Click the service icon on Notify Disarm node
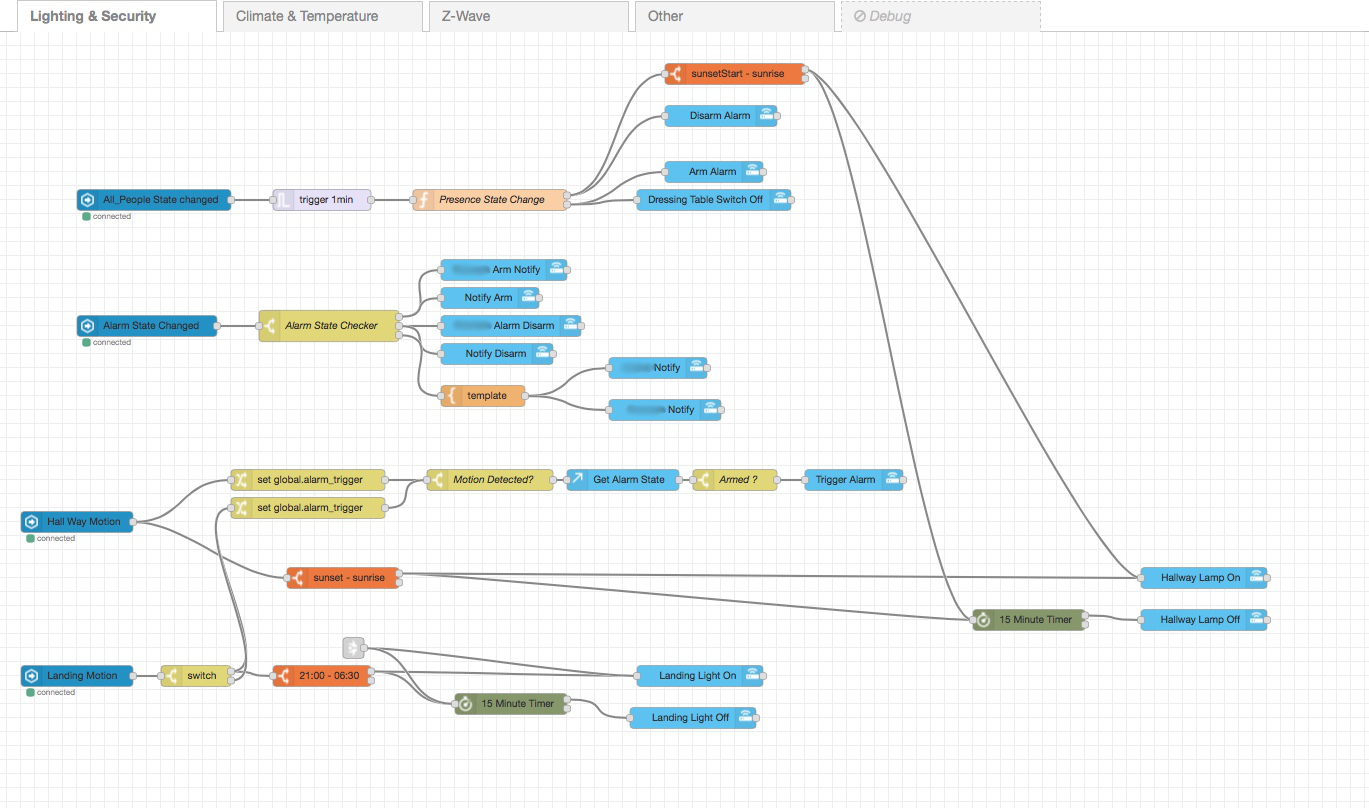This screenshot has height=808, width=1369. [x=542, y=354]
